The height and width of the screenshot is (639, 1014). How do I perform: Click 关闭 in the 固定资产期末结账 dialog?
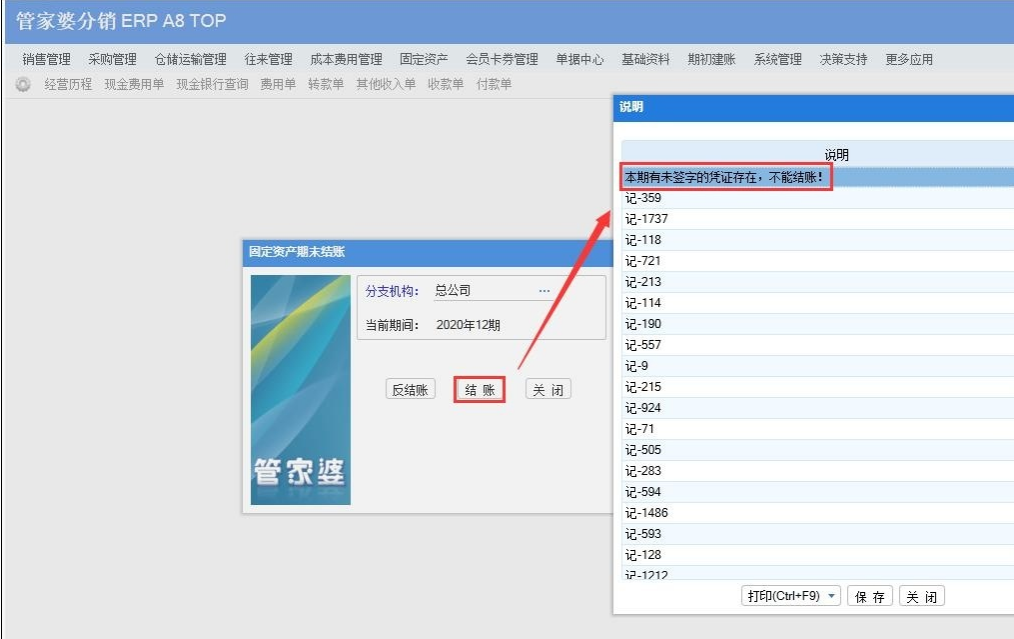pyautogui.click(x=548, y=389)
